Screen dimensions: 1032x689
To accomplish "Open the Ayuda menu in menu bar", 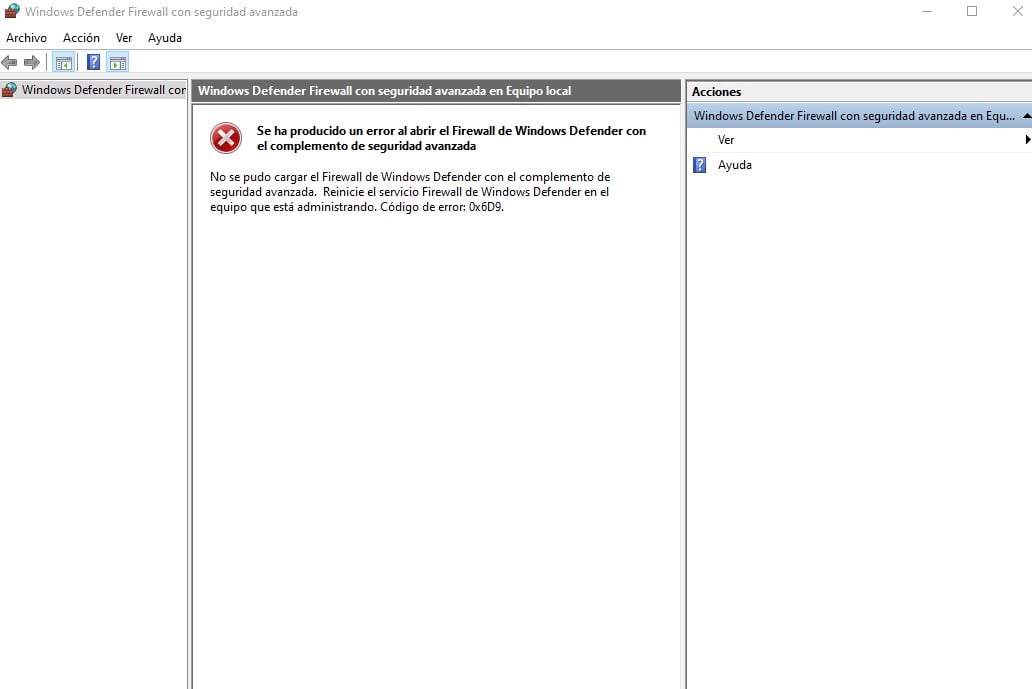I will click(165, 38).
